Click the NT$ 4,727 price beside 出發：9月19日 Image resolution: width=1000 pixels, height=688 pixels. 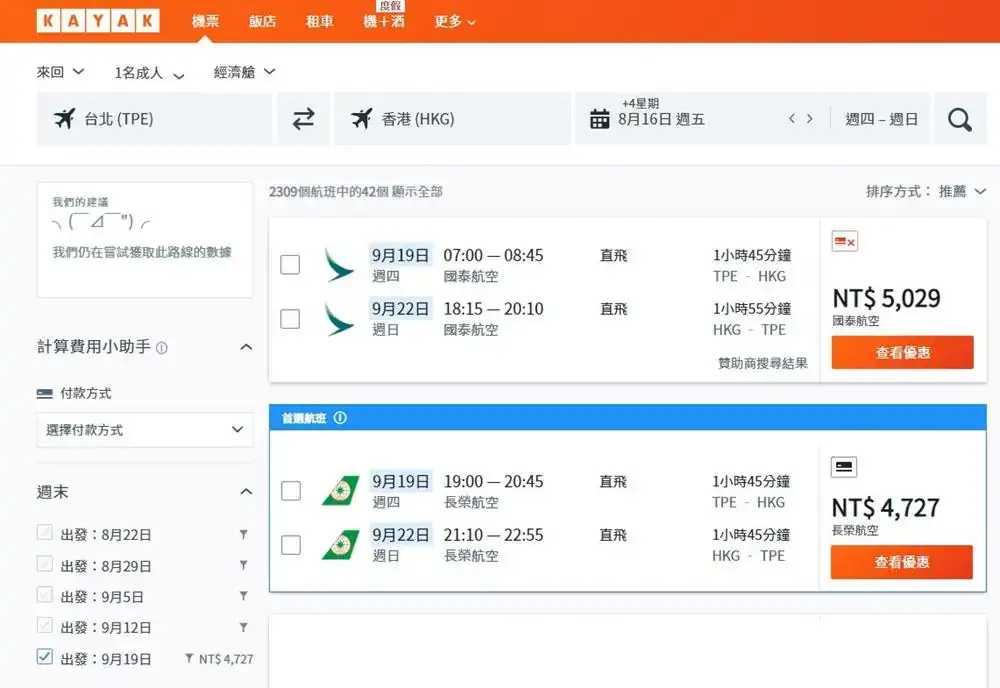[226, 659]
